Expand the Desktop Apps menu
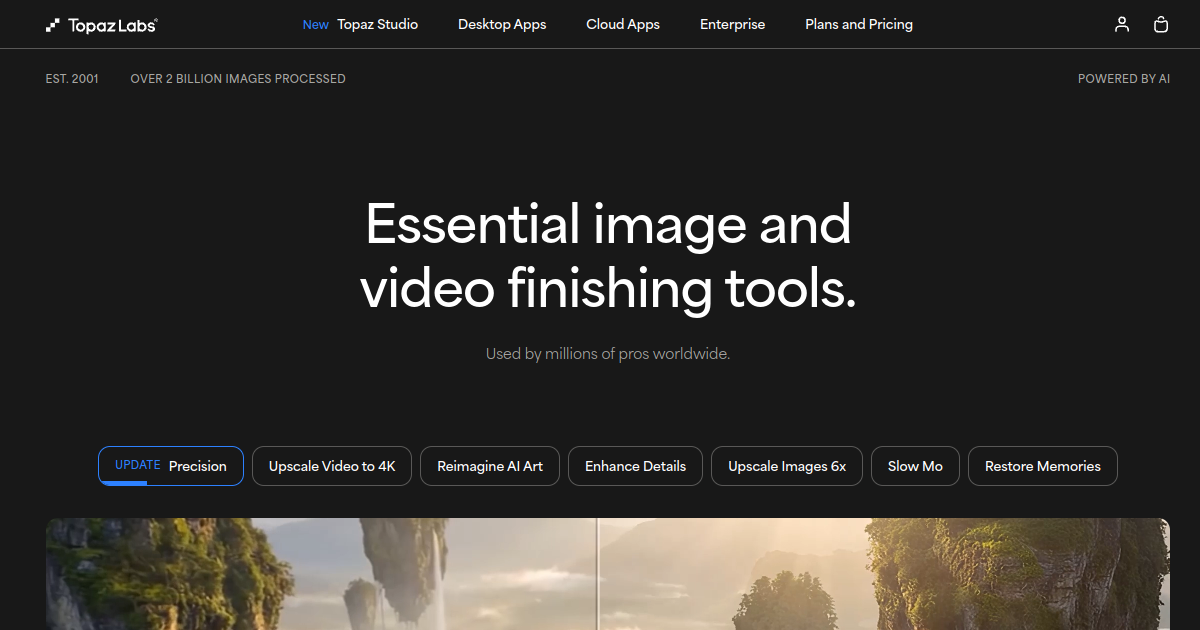Screen dimensions: 1200x630 click(502, 24)
